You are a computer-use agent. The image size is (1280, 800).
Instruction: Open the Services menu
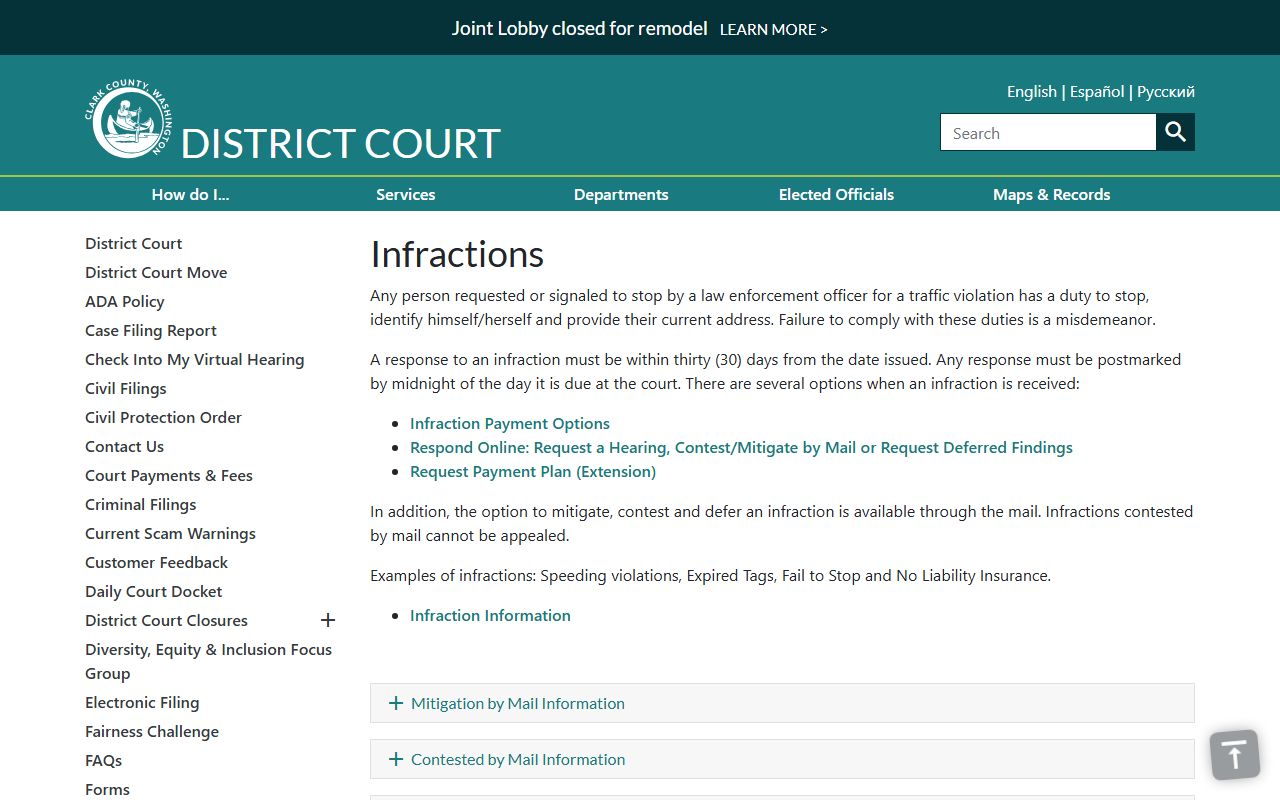tap(406, 194)
